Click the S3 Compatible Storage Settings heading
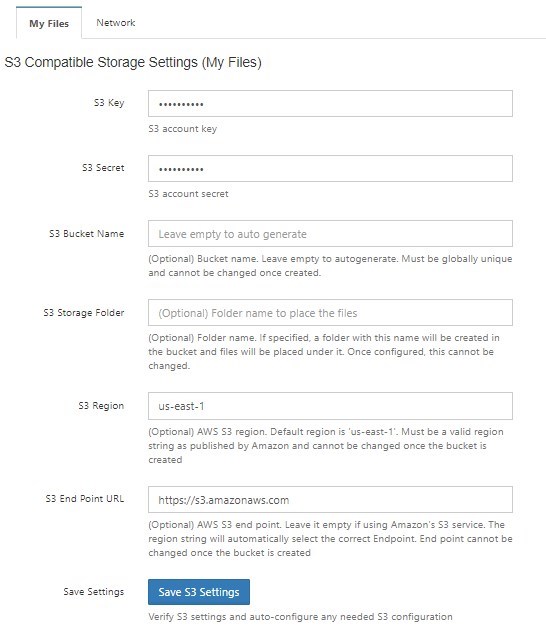The width and height of the screenshot is (546, 627). click(x=133, y=62)
